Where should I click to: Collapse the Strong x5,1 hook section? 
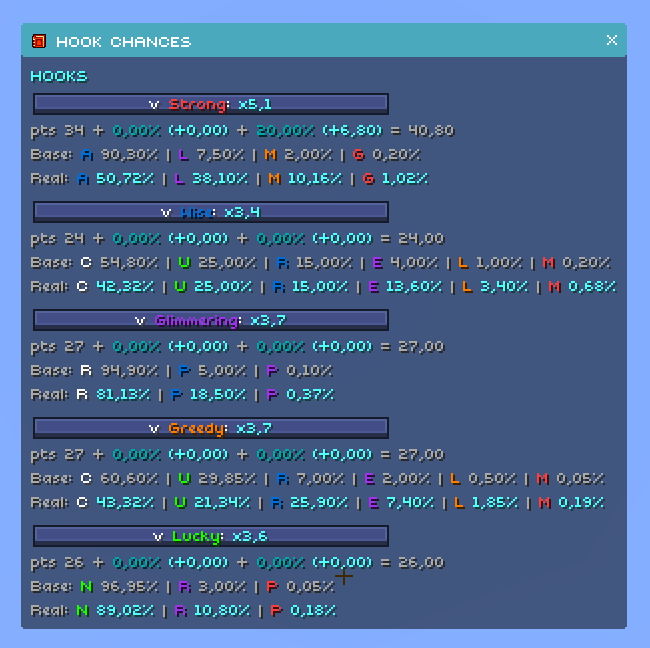(x=210, y=104)
